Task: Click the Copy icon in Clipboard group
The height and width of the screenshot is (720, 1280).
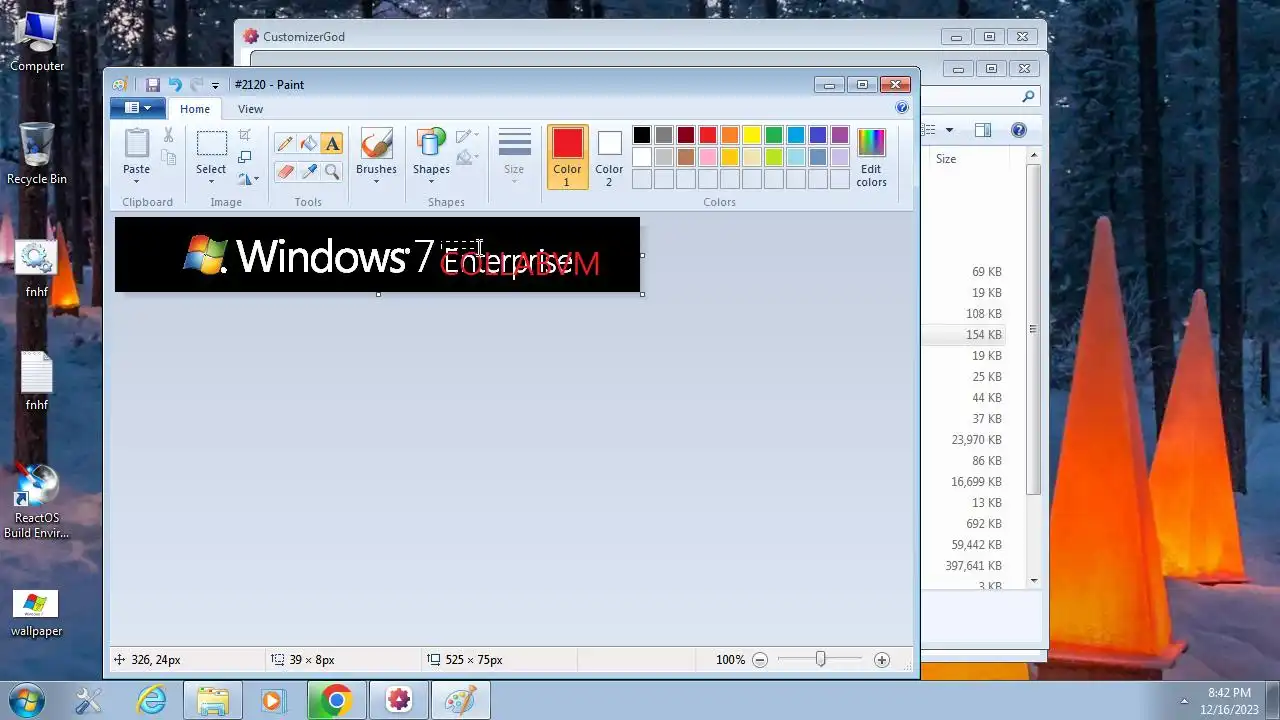Action: tap(168, 157)
